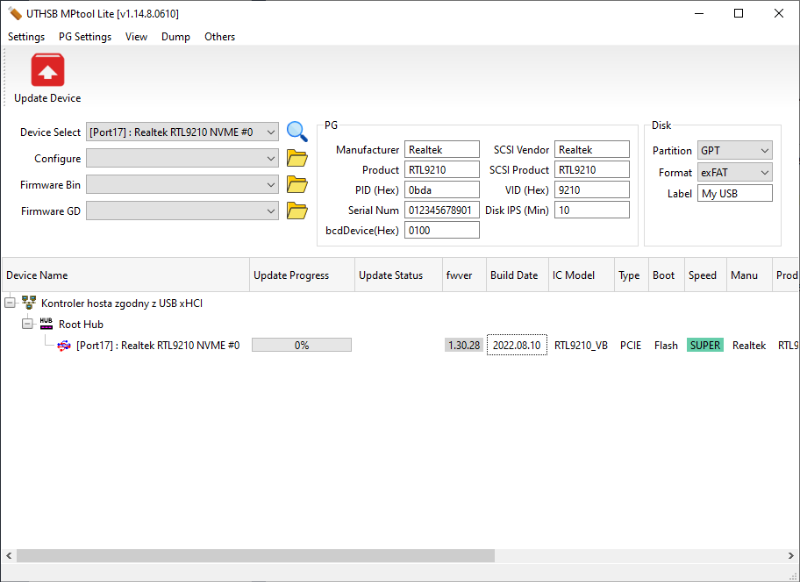Click the magnifier scan device icon
The image size is (800, 582).
point(297,132)
